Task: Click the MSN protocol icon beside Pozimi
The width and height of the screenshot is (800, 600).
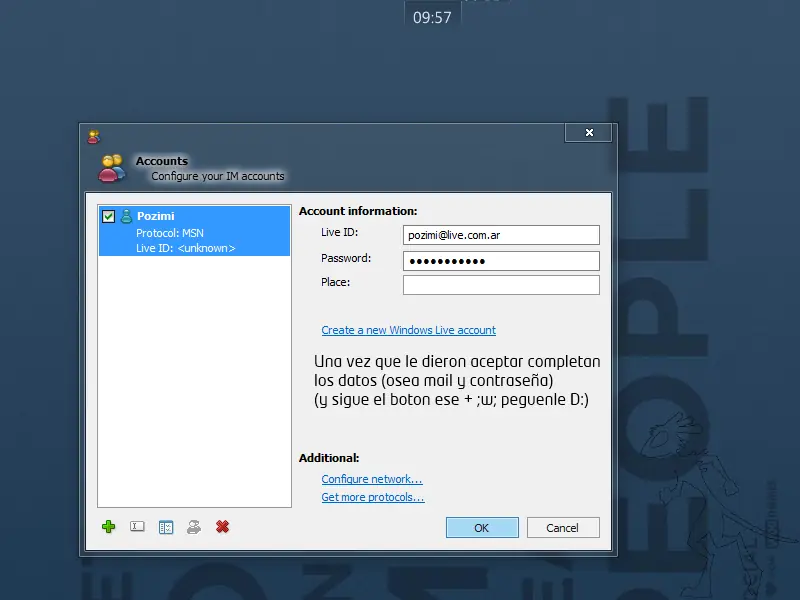Action: click(126, 216)
